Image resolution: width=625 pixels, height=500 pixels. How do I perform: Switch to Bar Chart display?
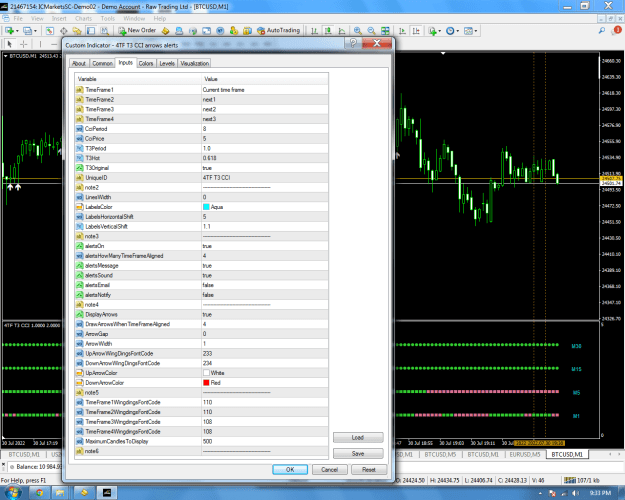coord(314,31)
